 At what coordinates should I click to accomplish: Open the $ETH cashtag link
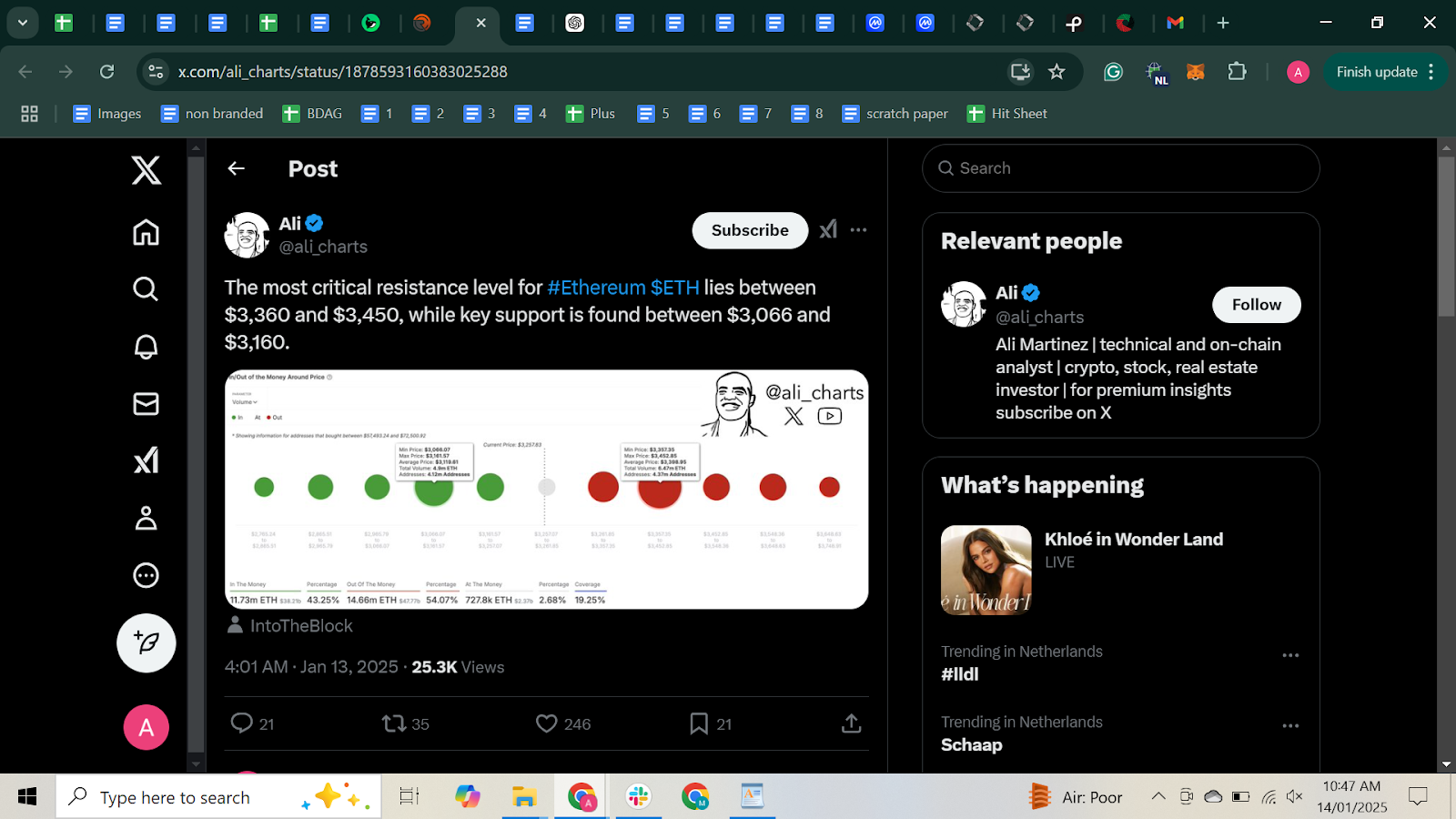tap(674, 288)
